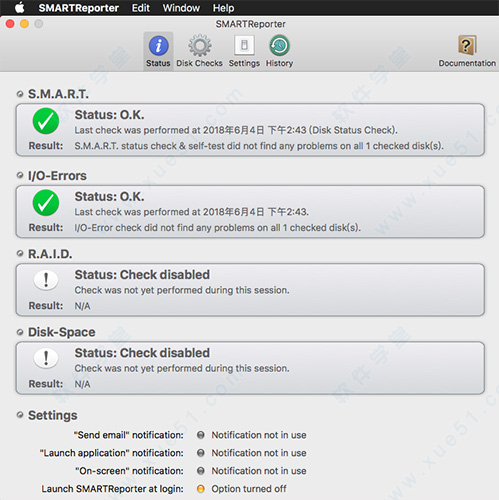Click the Apple menu logo
Viewport: 499px width, 500px height.
20,7
